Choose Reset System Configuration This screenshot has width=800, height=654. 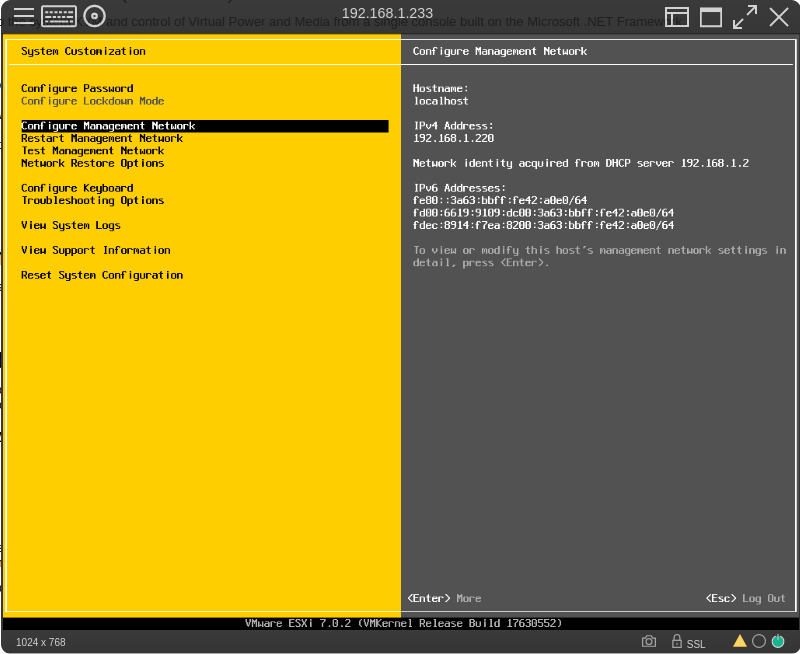(102, 275)
